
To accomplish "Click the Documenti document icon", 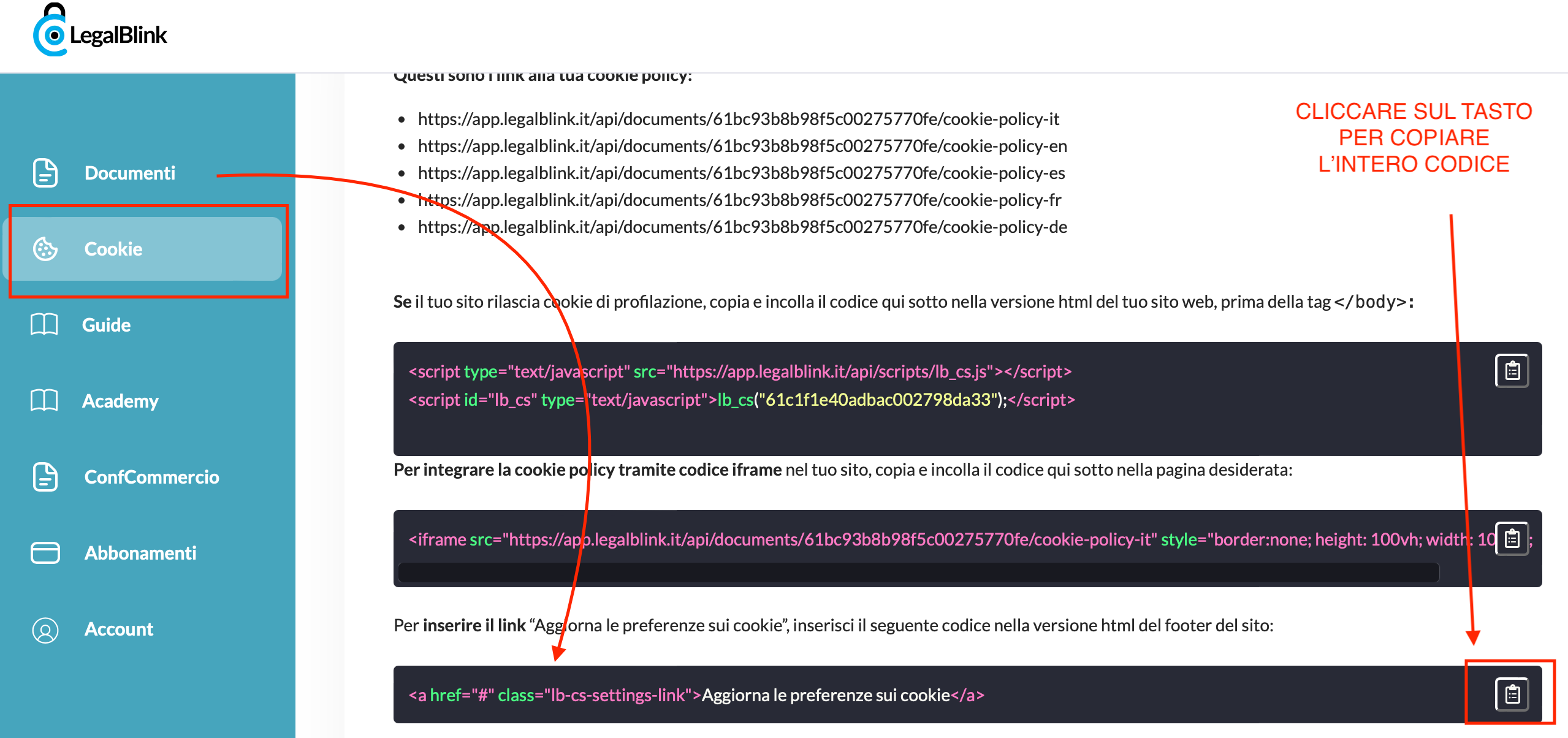I will coord(45,173).
